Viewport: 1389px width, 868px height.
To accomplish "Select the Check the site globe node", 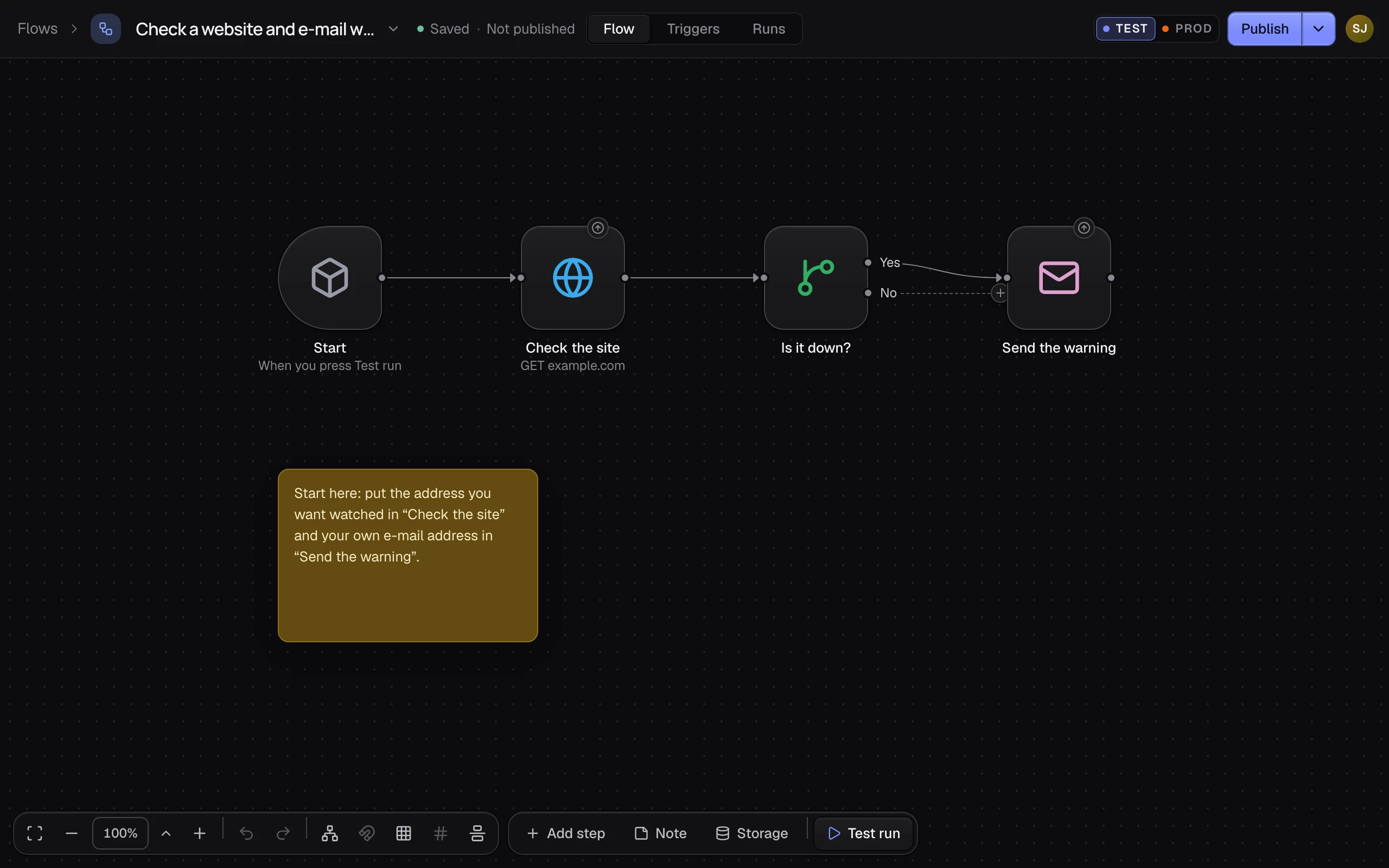I will [x=572, y=278].
